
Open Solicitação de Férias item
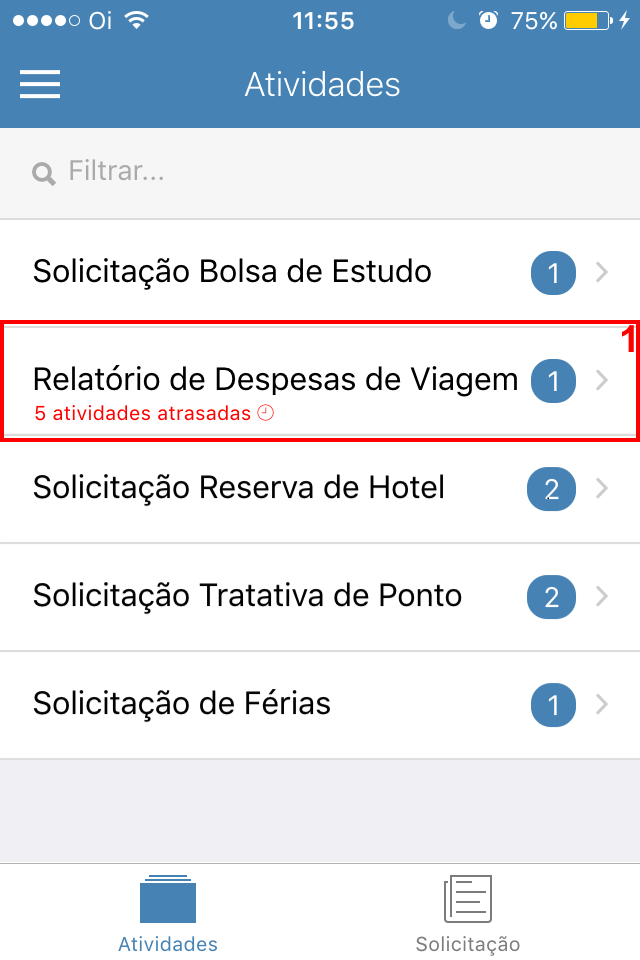click(x=320, y=705)
